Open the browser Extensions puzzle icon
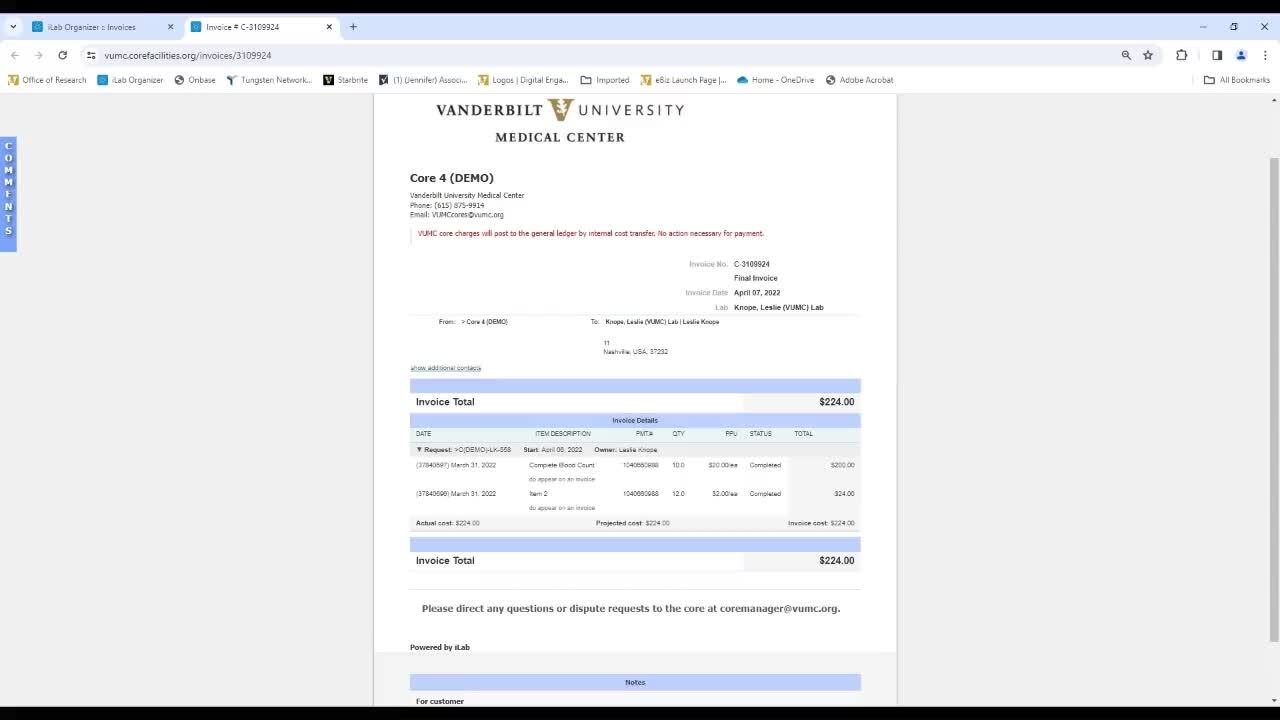Viewport: 1280px width, 720px height. coord(1181,55)
